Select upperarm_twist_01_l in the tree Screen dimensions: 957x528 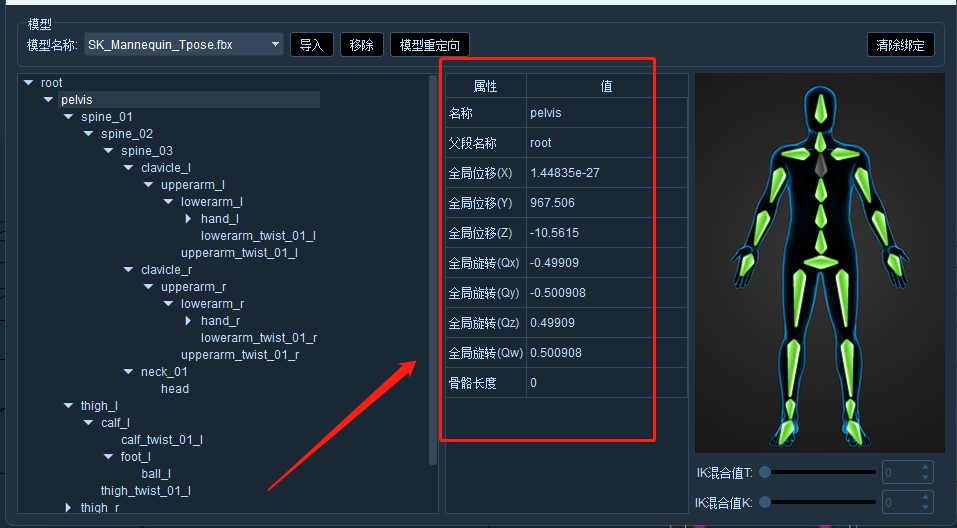coord(239,253)
